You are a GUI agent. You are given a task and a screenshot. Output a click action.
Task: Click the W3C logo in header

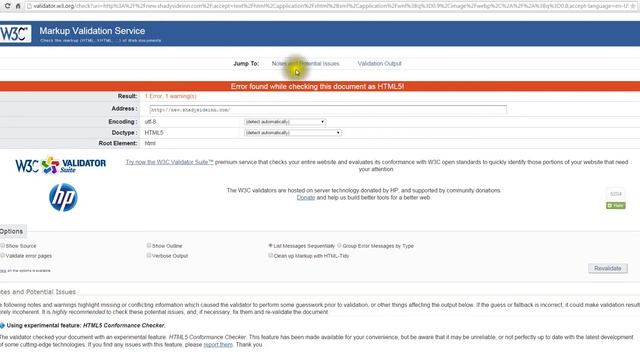(15, 33)
